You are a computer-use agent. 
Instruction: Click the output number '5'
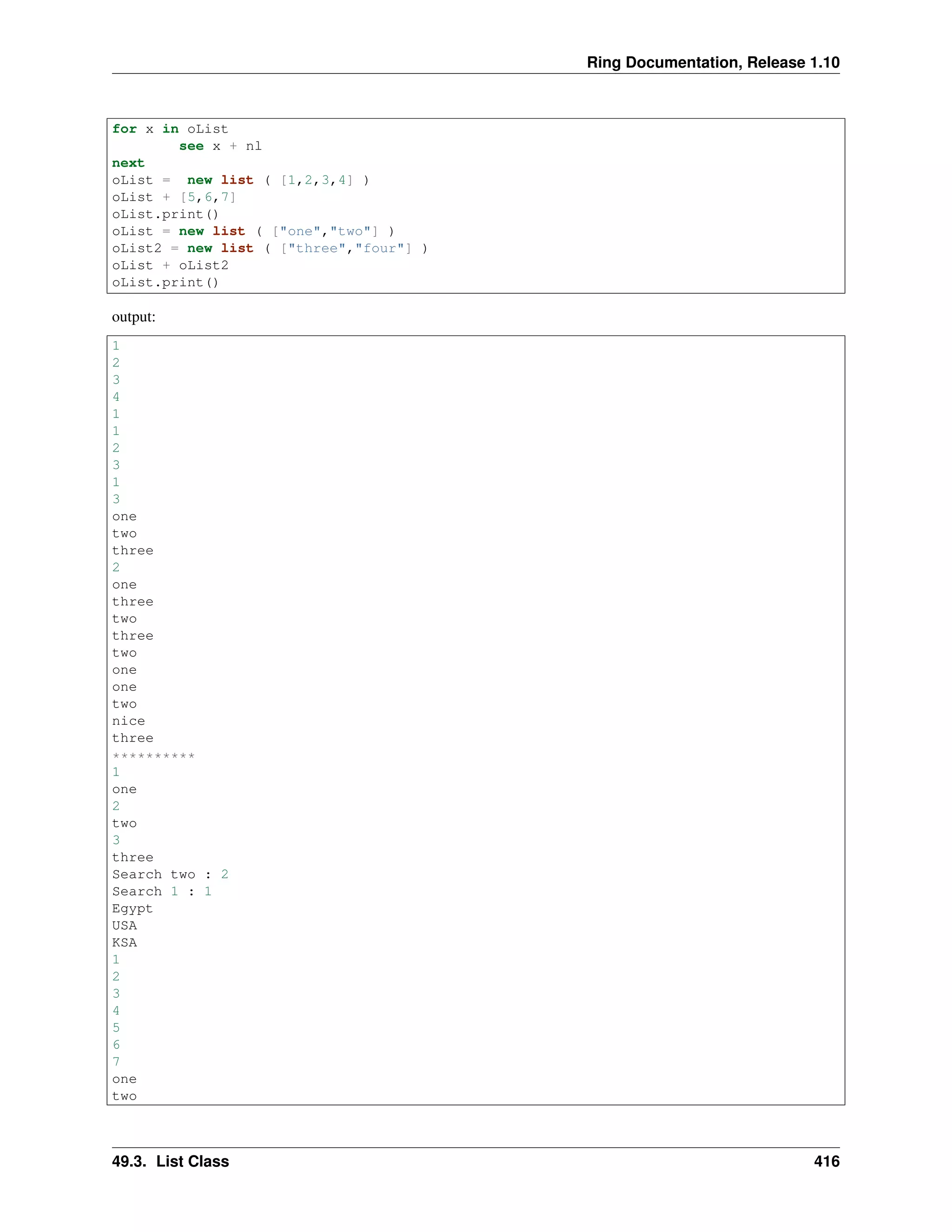(x=116, y=1028)
